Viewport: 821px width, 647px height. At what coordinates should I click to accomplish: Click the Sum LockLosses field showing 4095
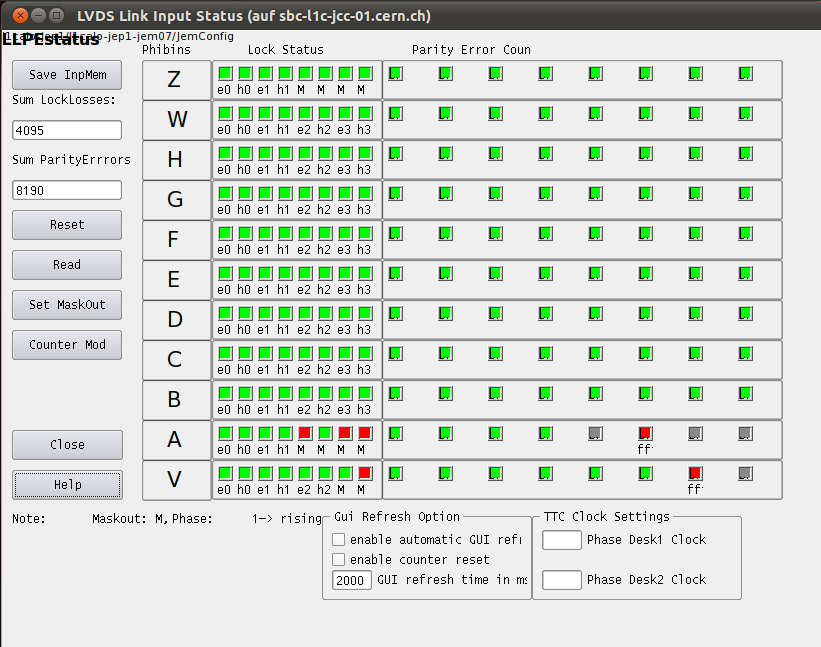click(67, 130)
